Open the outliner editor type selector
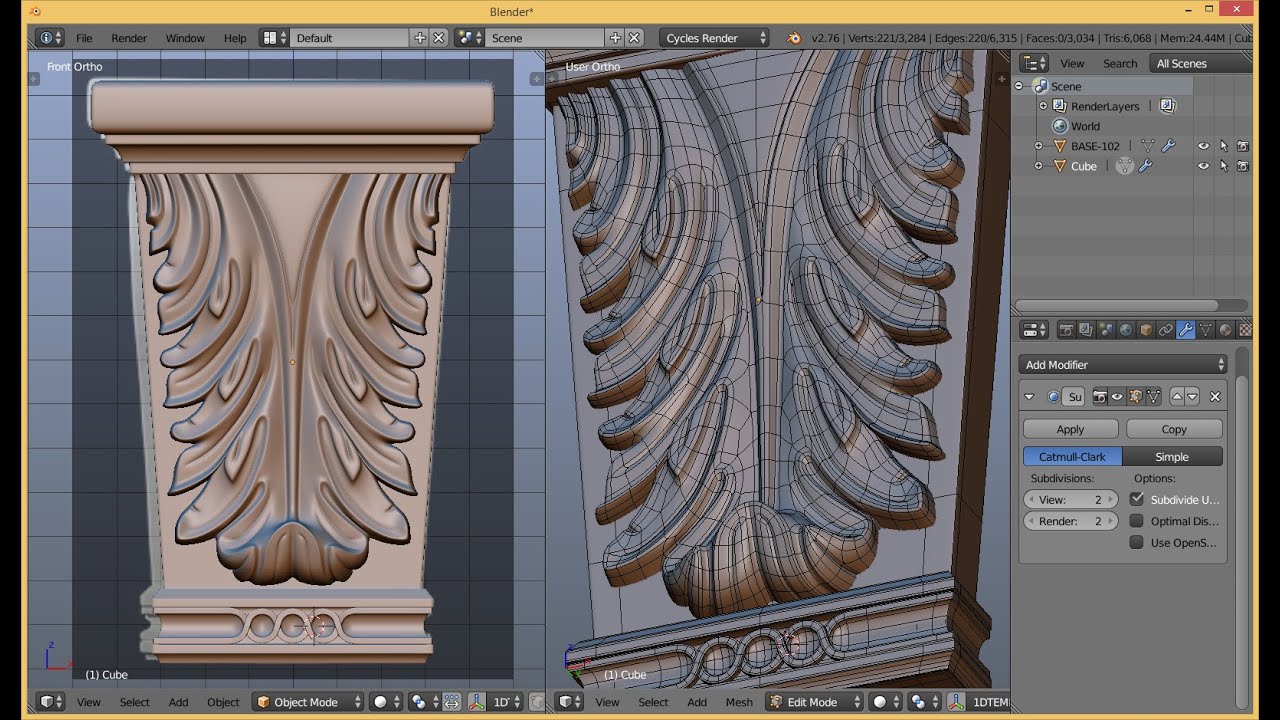 pyautogui.click(x=1034, y=63)
